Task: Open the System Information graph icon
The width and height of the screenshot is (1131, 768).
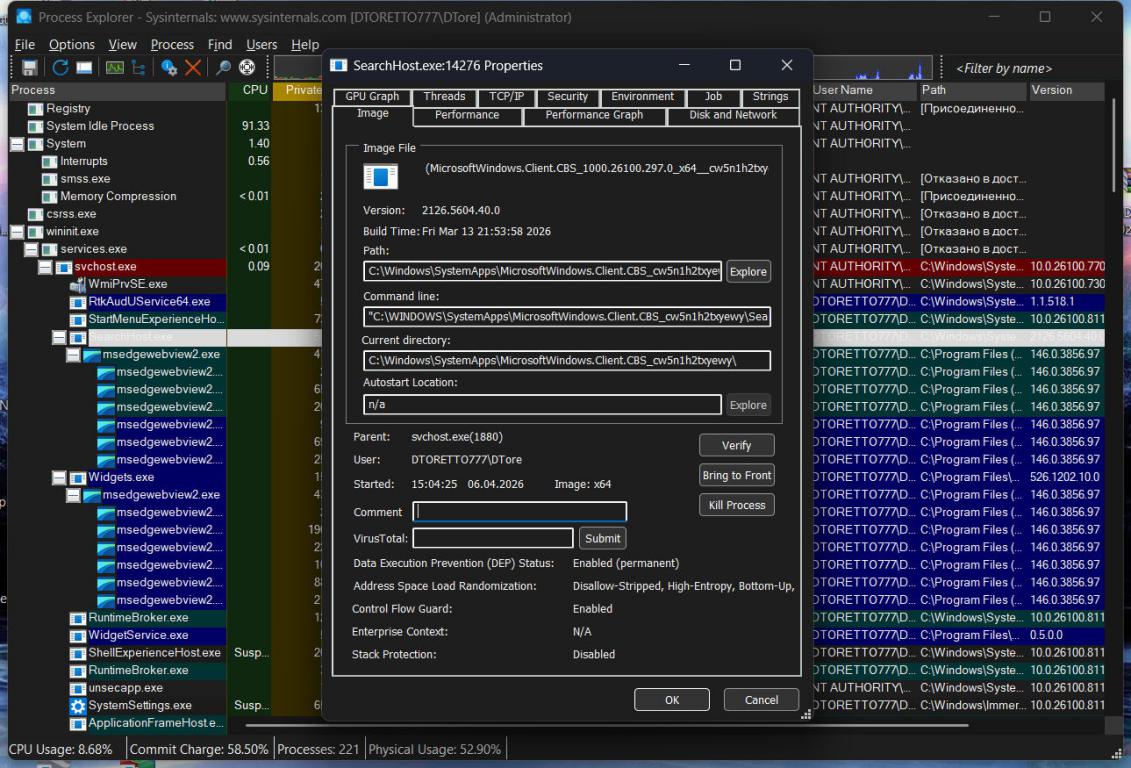Action: [x=115, y=68]
